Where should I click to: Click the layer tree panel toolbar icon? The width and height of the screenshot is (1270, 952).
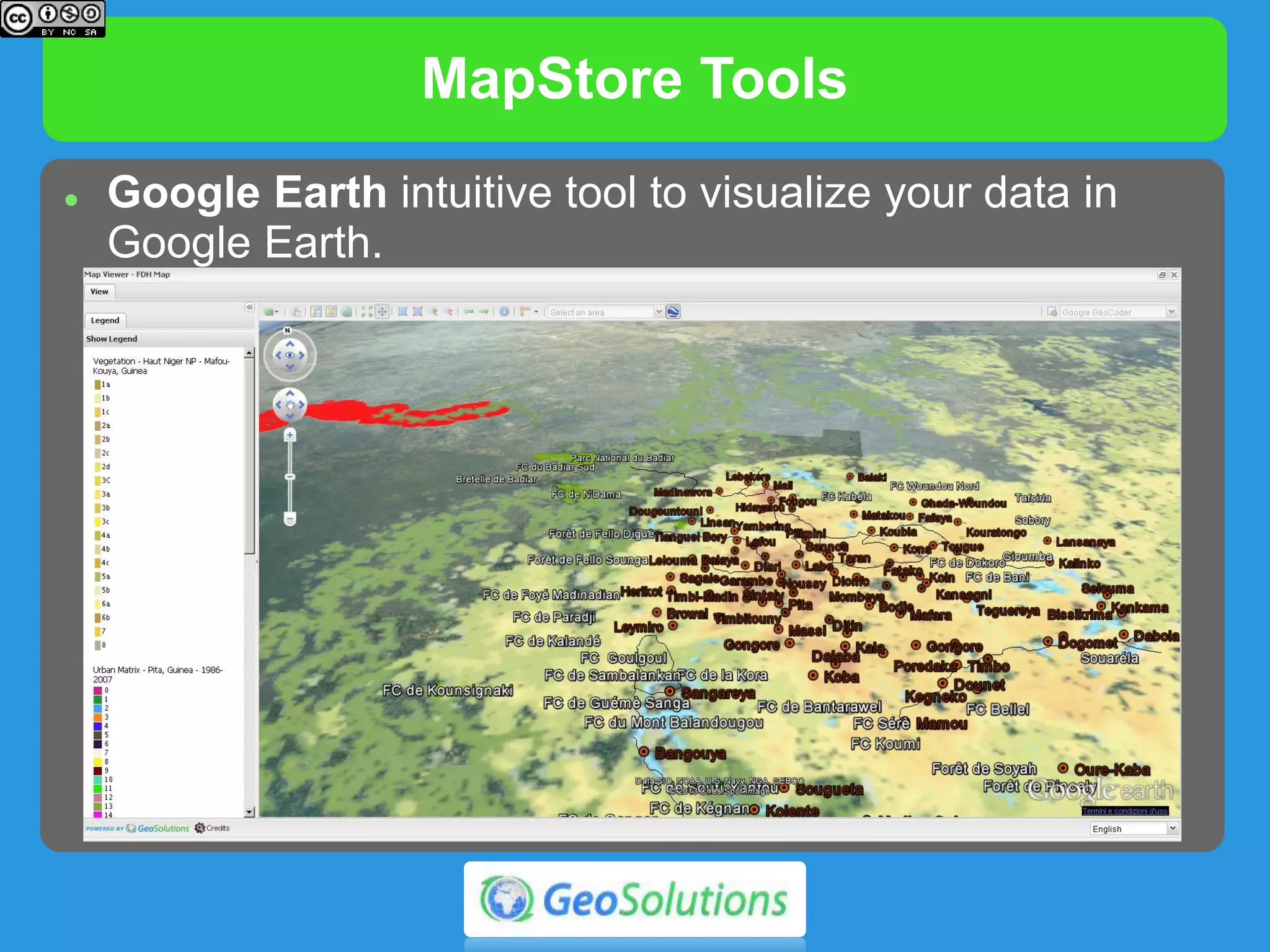316,312
